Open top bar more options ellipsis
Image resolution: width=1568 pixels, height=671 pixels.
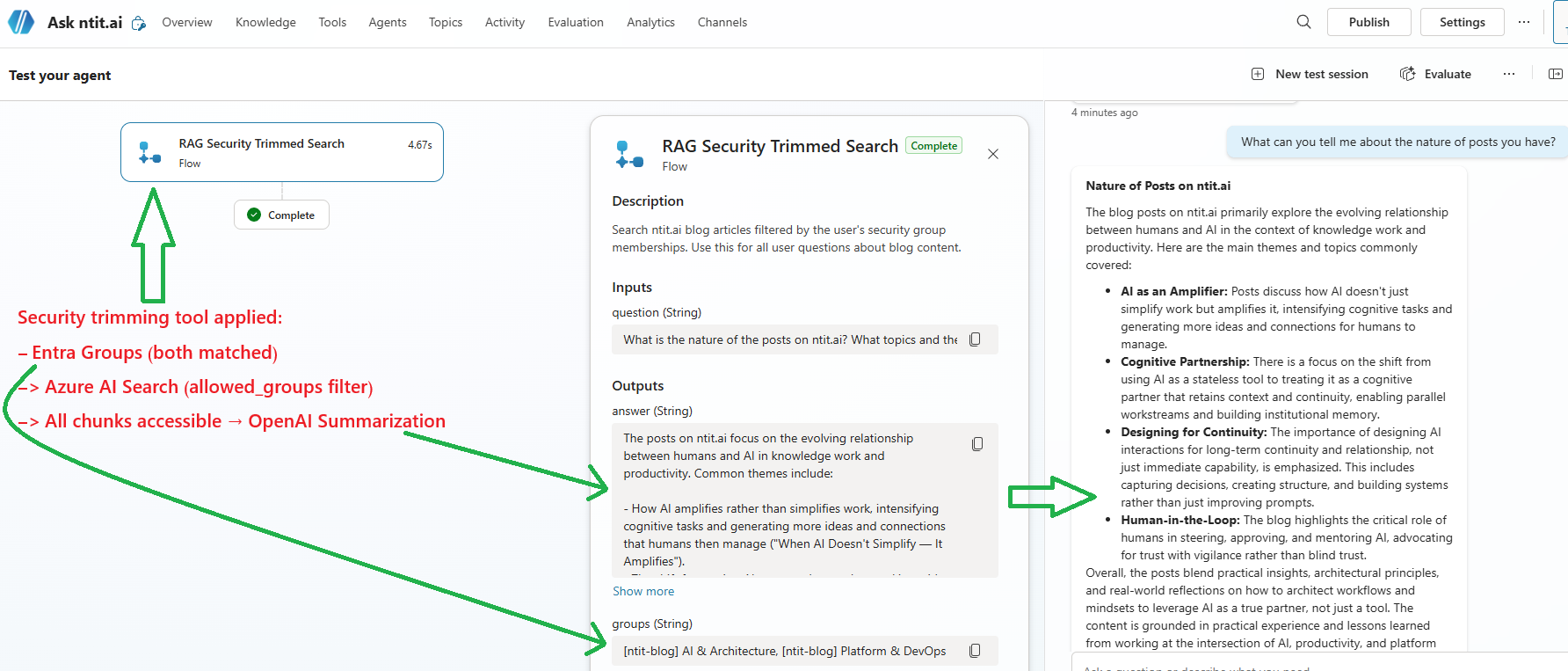(1524, 22)
